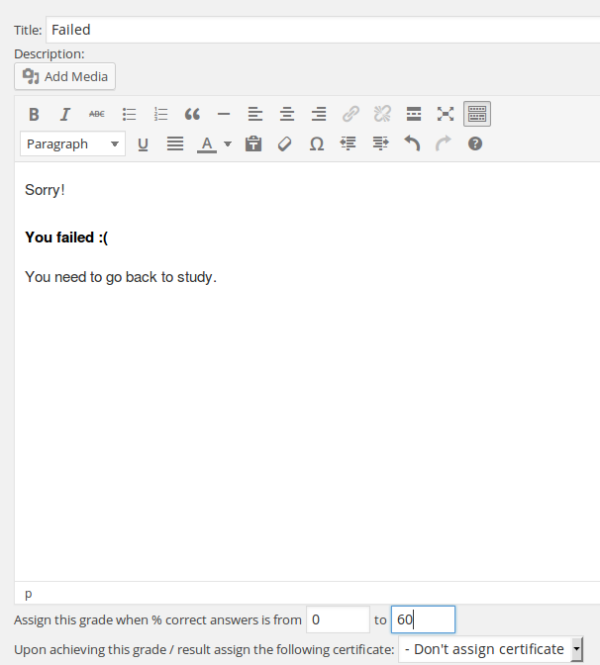The image size is (600, 665).
Task: Click the 'Sorry!' text in the editor
Action: [x=45, y=190]
